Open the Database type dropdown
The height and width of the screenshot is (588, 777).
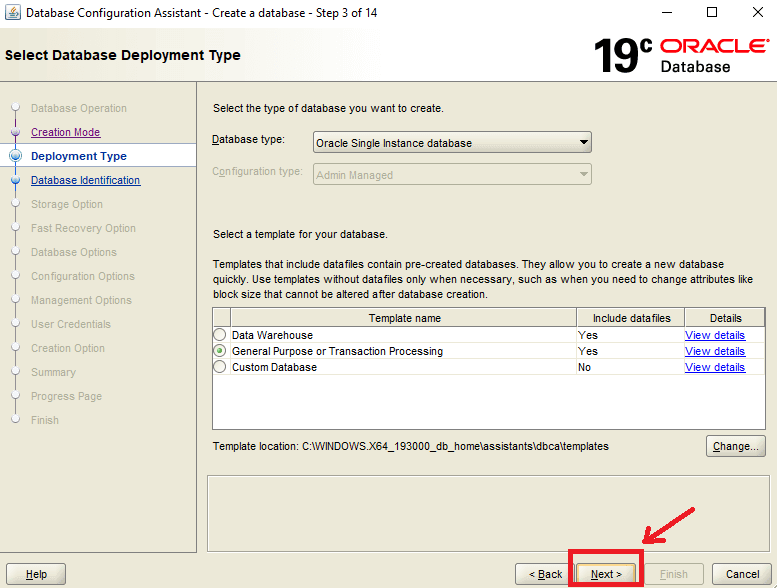pos(452,143)
